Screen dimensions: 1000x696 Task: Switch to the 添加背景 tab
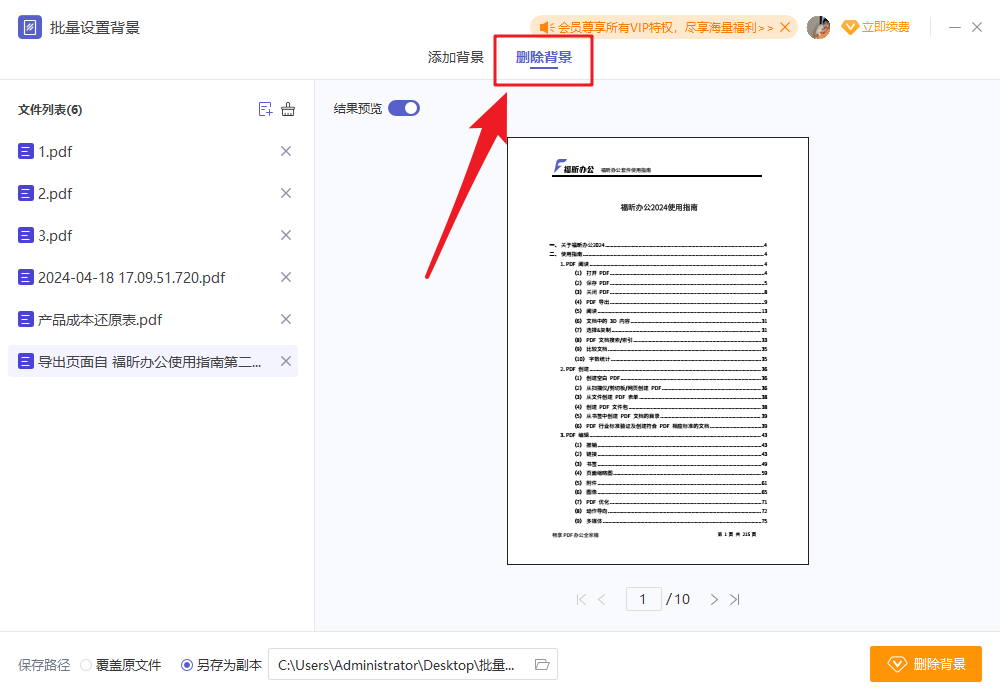coord(455,57)
